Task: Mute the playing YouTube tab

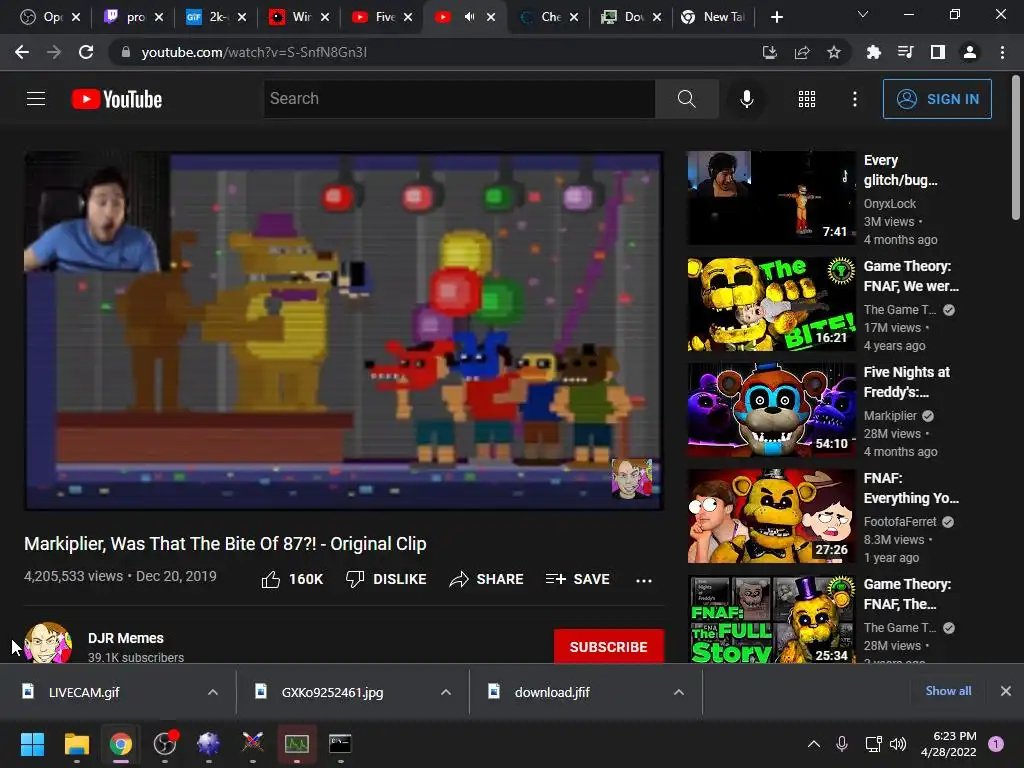Action: coord(469,17)
